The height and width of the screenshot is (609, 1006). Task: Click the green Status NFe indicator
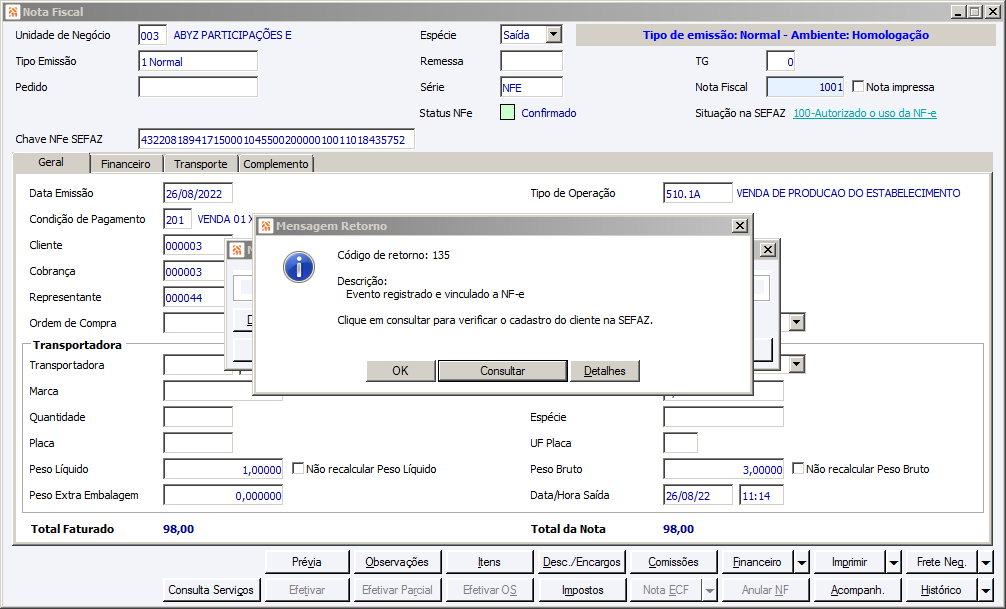[507, 113]
